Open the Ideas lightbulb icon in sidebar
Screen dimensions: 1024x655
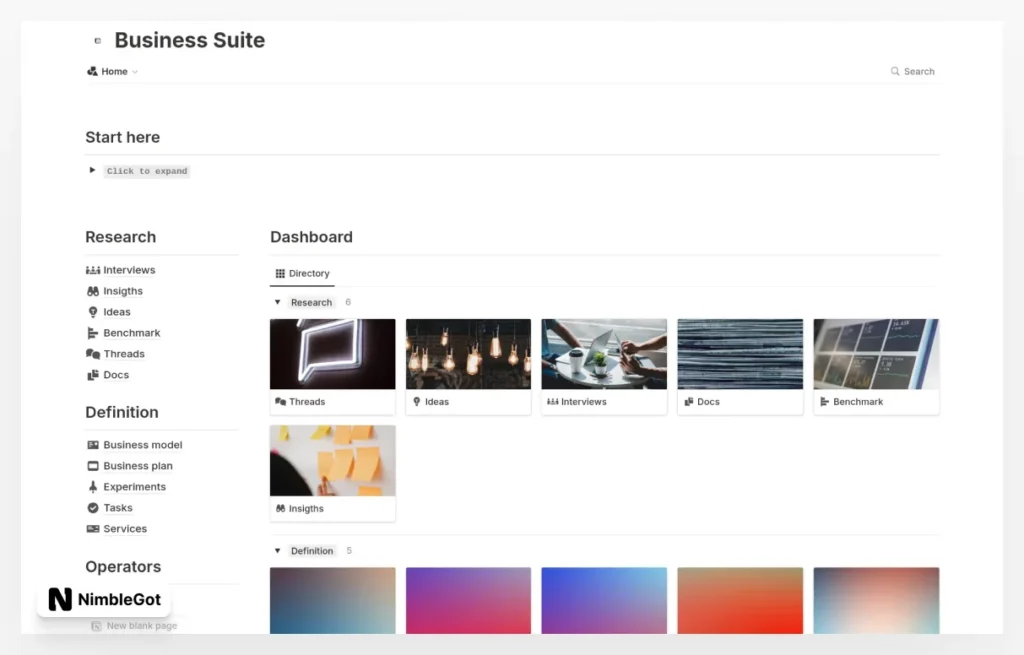[93, 312]
